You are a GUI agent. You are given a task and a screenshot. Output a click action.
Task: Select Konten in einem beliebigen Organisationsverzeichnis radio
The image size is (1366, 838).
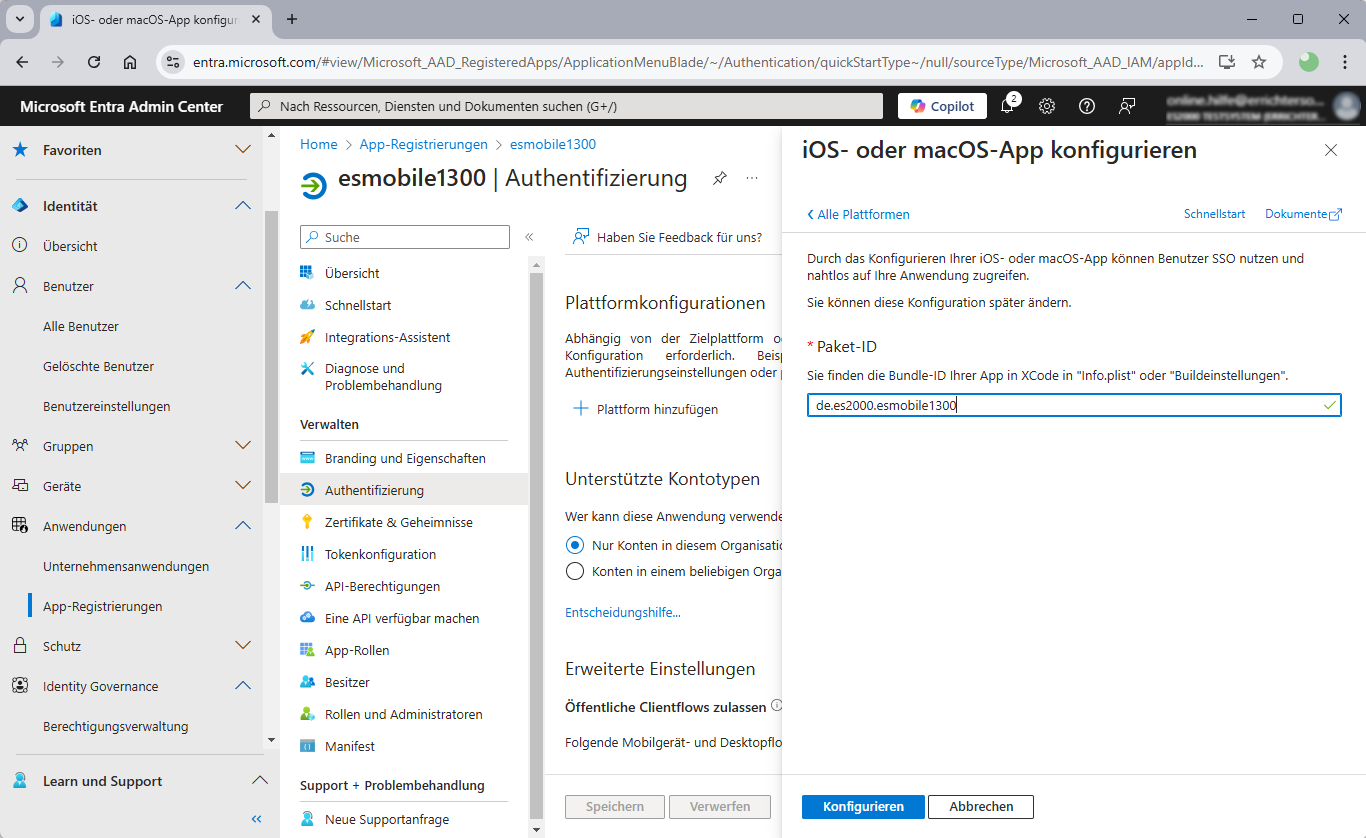click(x=574, y=571)
